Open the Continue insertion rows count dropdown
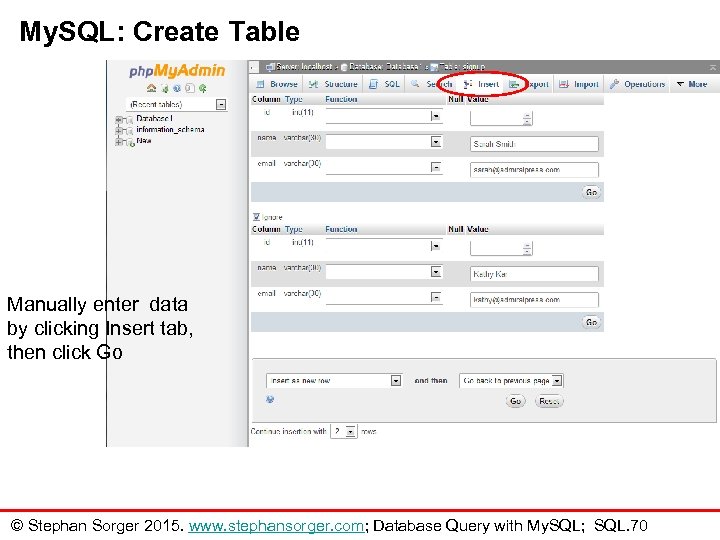Viewport: 720px width, 540px height. (343, 432)
